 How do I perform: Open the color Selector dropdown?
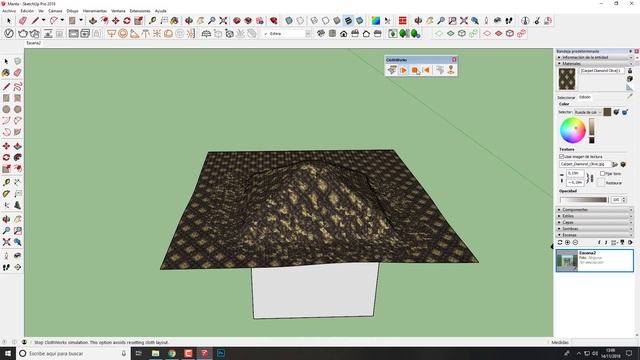click(588, 112)
